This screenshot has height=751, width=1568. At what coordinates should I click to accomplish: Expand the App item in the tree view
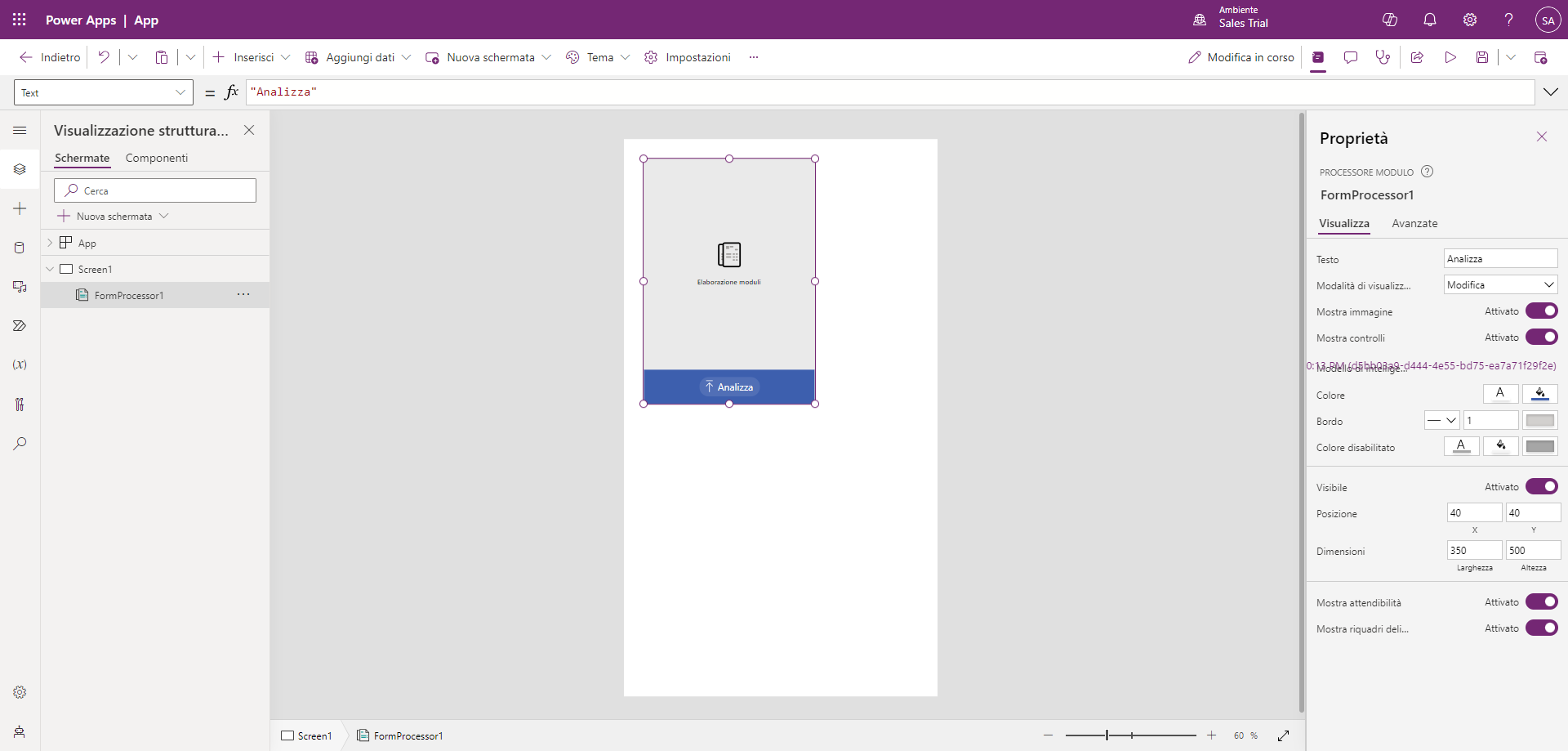pos(50,242)
